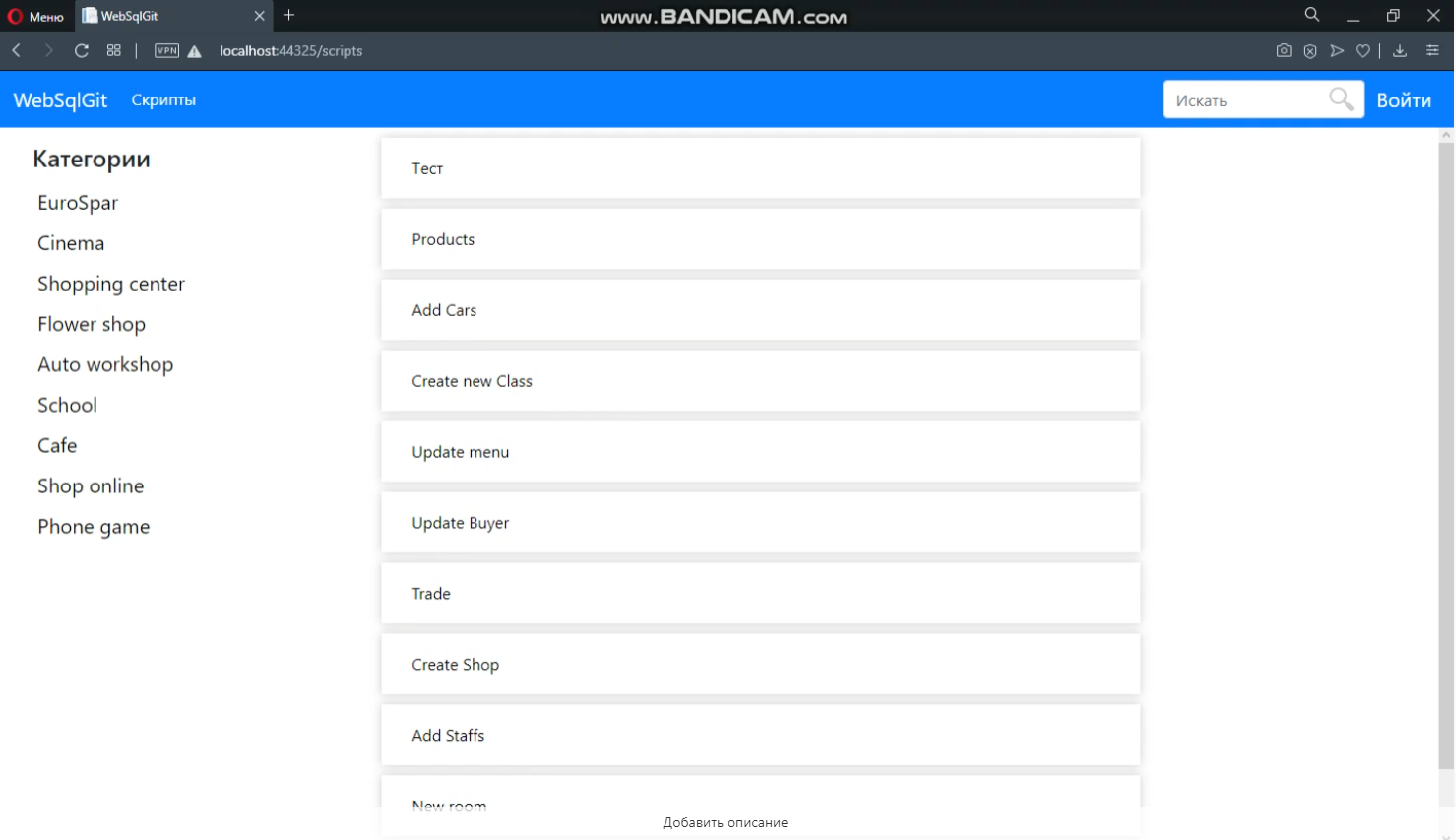1456x840 pixels.
Task: Take a snapshot with camera icon
Action: pyautogui.click(x=1284, y=51)
